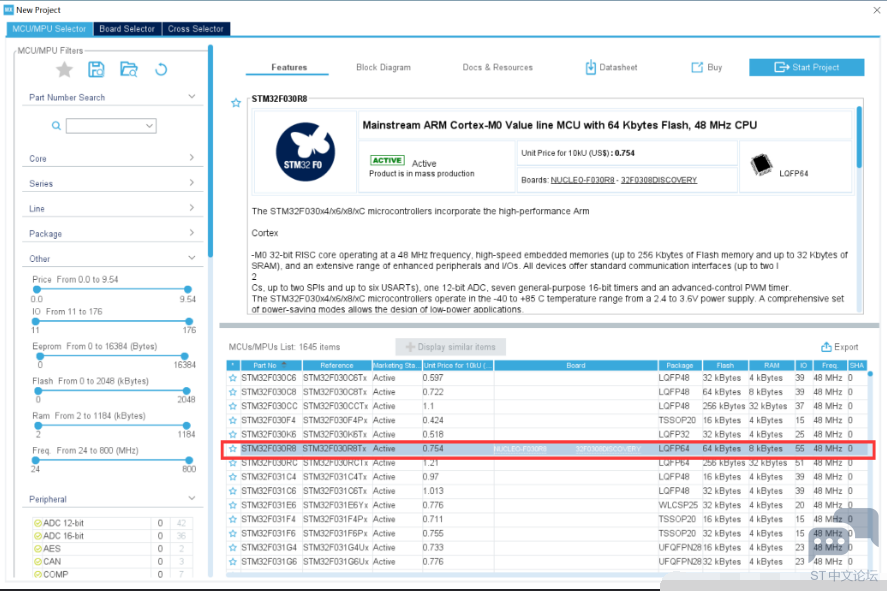Screen dimensions: 887x591
Task: Click the STM32 F0 butterfly logo
Action: [x=305, y=152]
